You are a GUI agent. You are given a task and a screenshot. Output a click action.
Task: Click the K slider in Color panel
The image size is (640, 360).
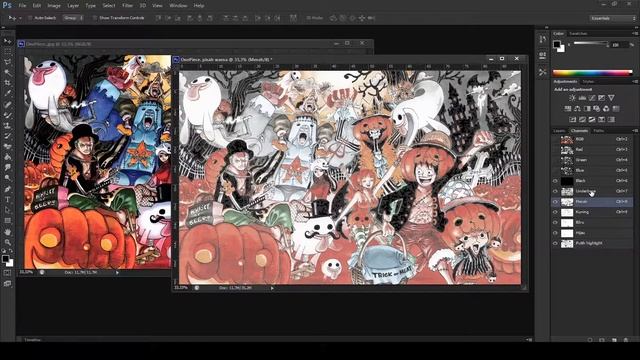[591, 44]
